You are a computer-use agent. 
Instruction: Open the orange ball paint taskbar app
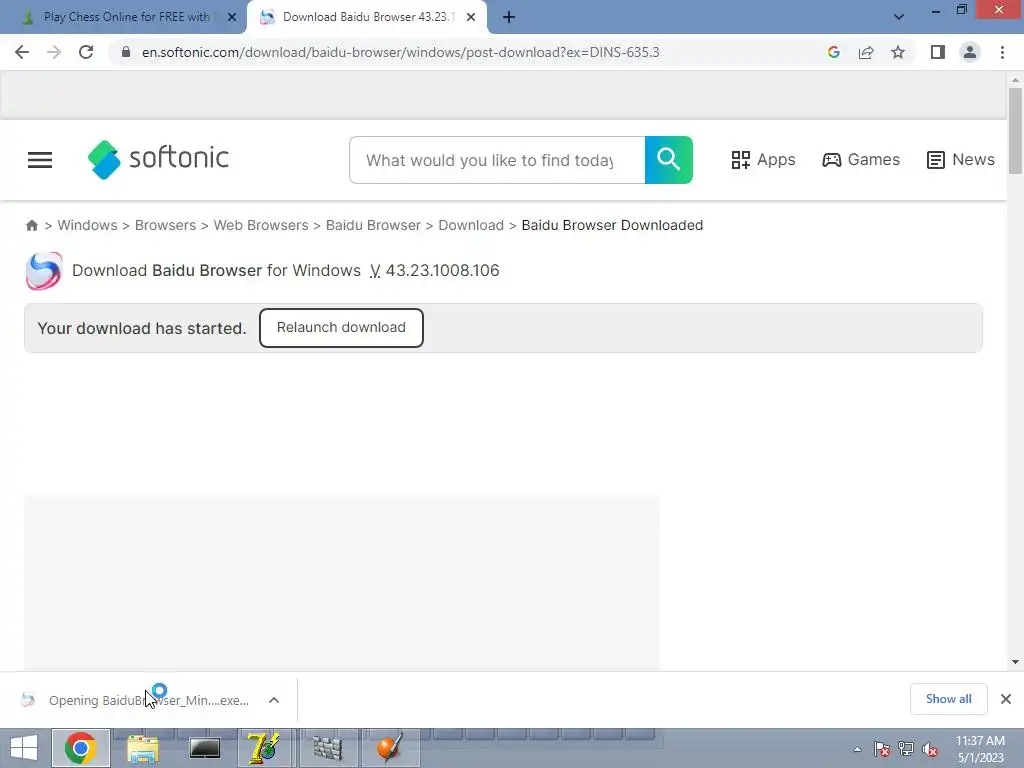tap(390, 748)
